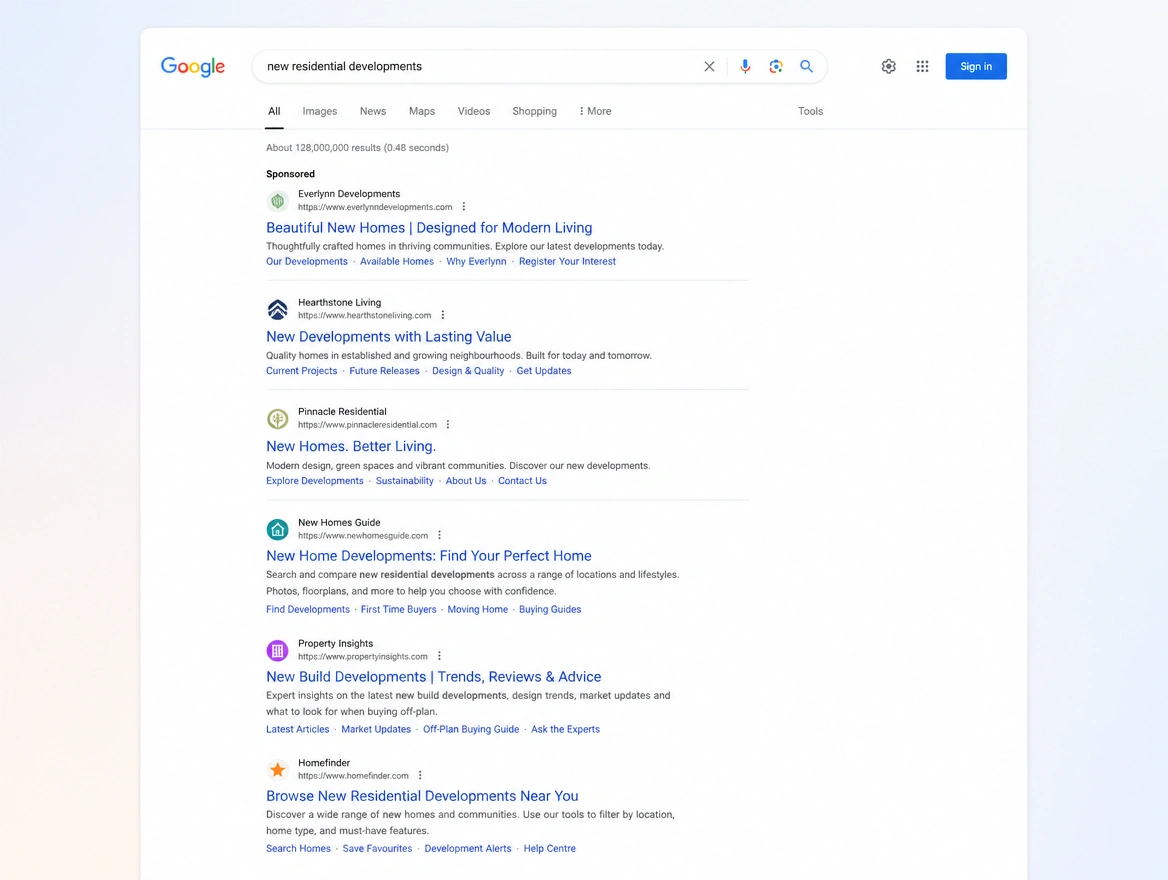The width and height of the screenshot is (1168, 880).
Task: Open three-dot menu for Everlynn Developments result
Action: (x=463, y=206)
